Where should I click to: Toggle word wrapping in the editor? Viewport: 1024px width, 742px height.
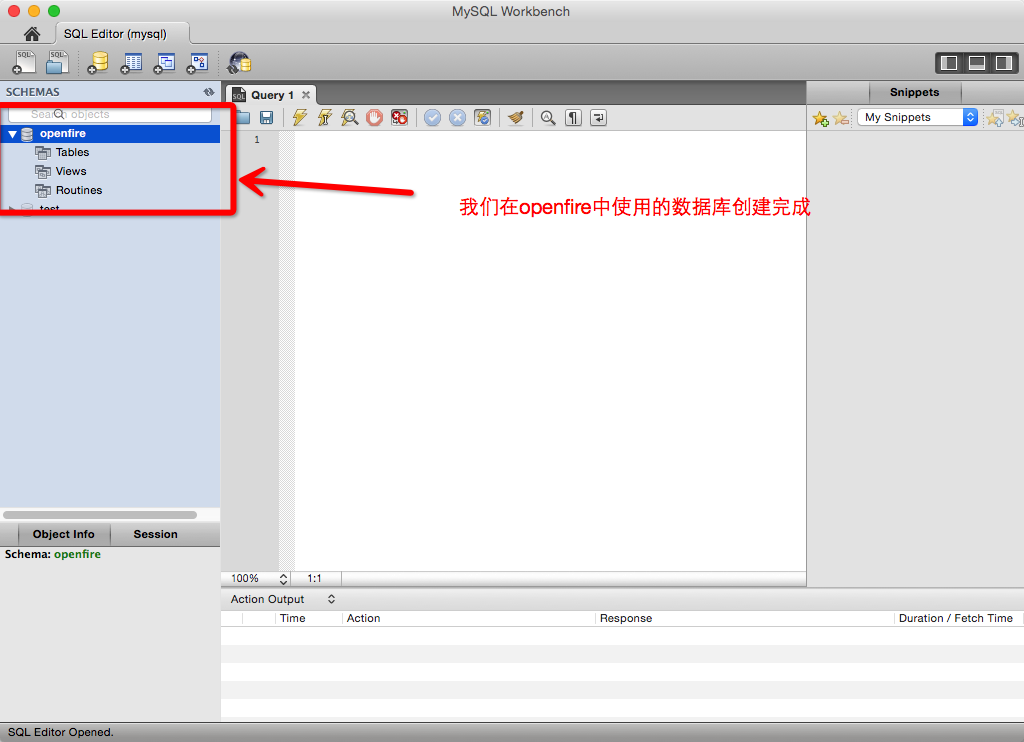pyautogui.click(x=598, y=118)
